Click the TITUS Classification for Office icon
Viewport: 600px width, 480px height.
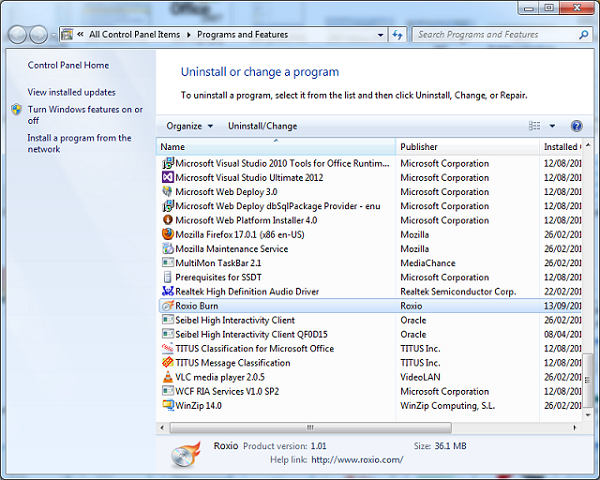(x=168, y=348)
